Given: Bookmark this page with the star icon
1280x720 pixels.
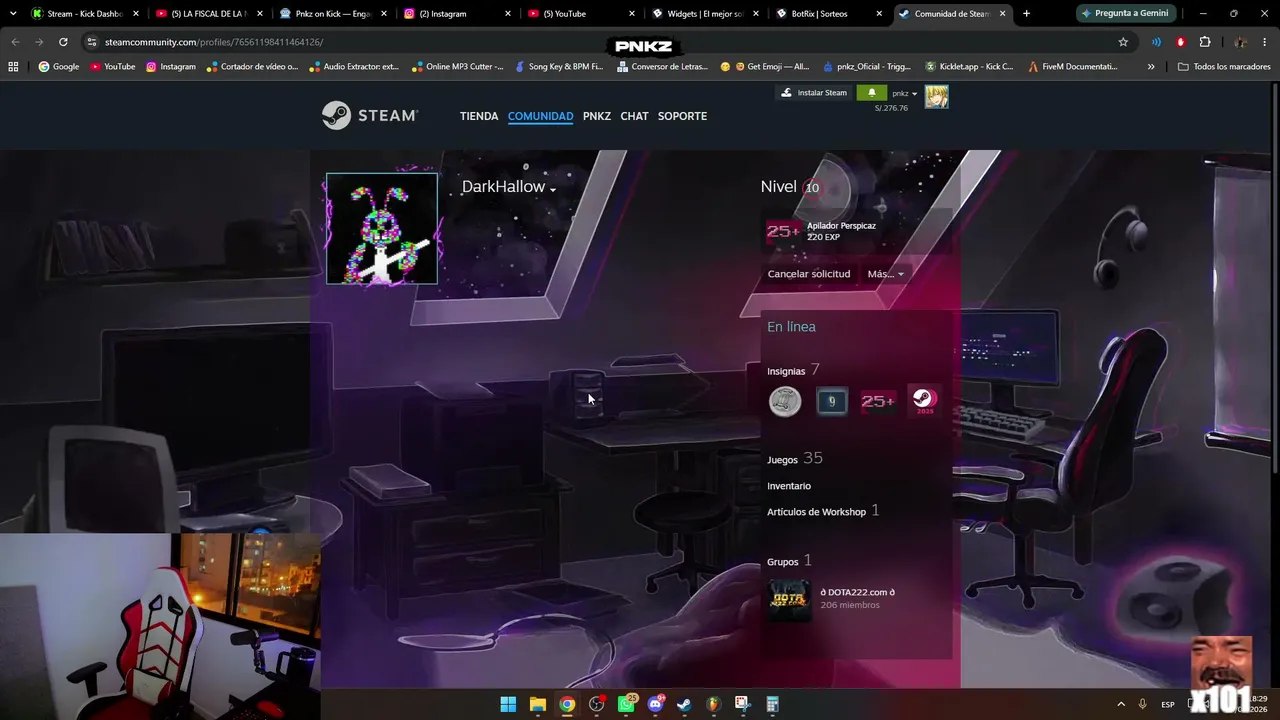Looking at the screenshot, I should coord(1123,42).
